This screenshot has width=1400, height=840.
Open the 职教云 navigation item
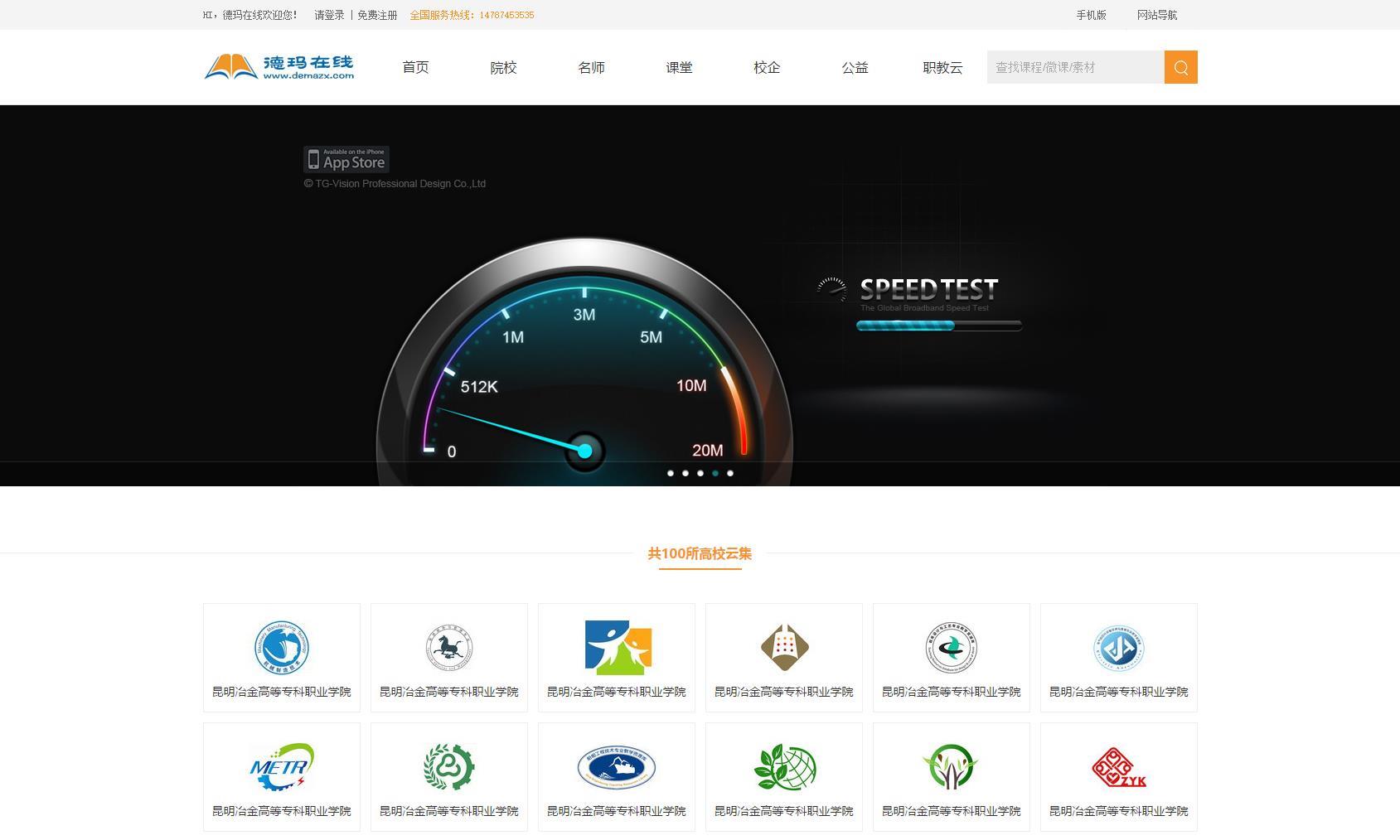pos(942,67)
